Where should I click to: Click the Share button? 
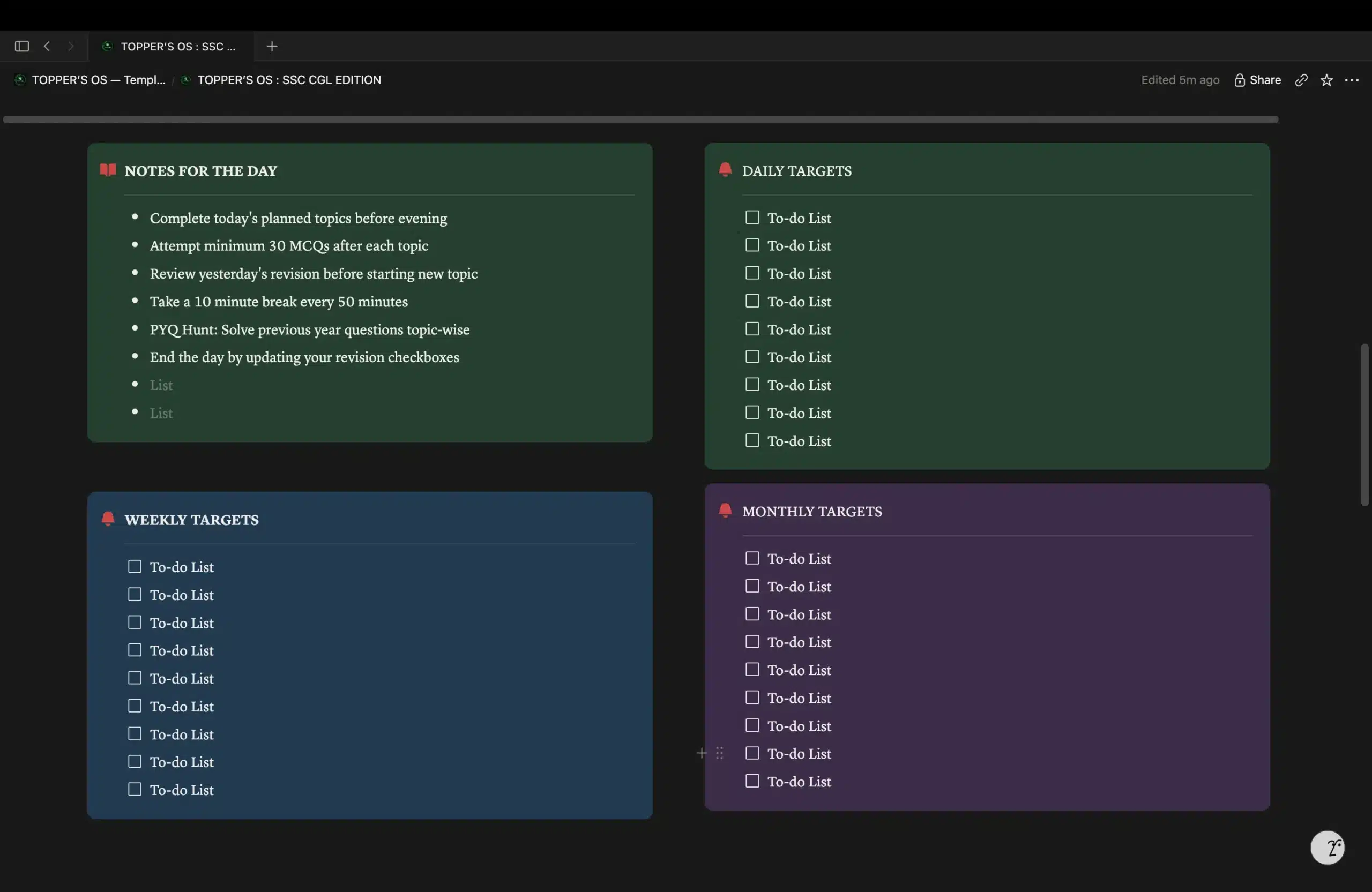pyautogui.click(x=1257, y=80)
